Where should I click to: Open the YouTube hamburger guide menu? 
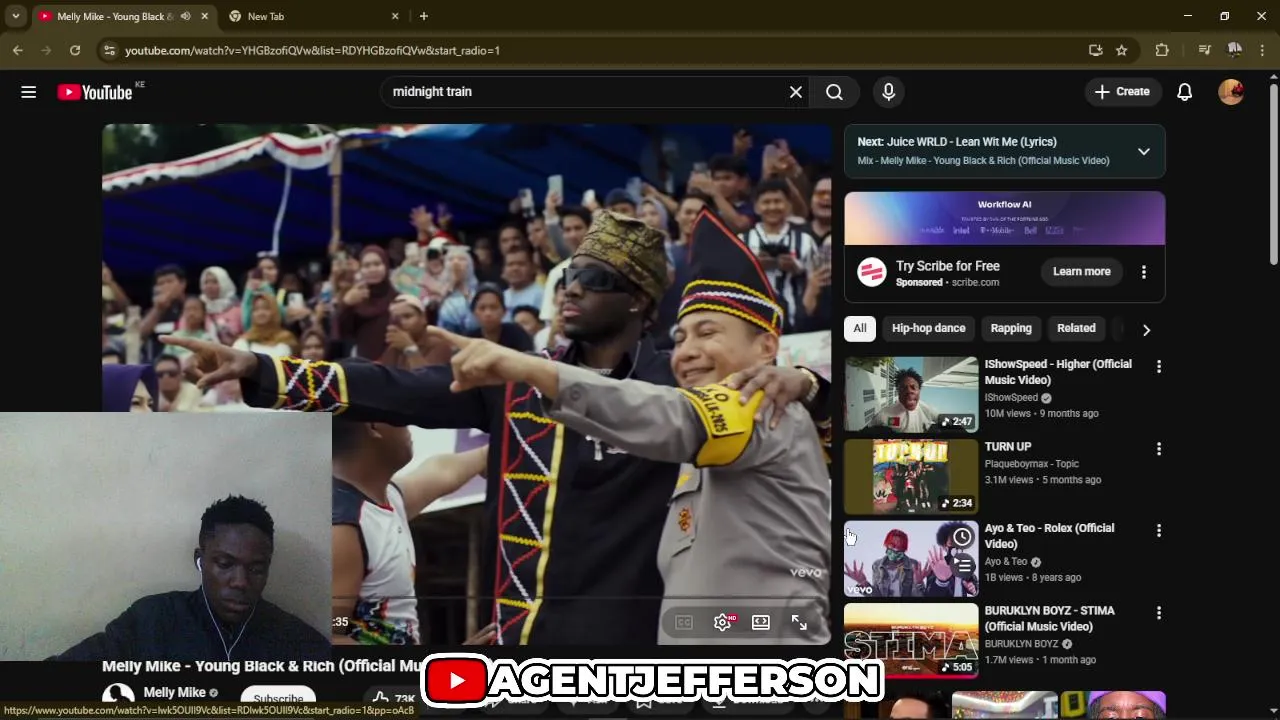coord(28,92)
